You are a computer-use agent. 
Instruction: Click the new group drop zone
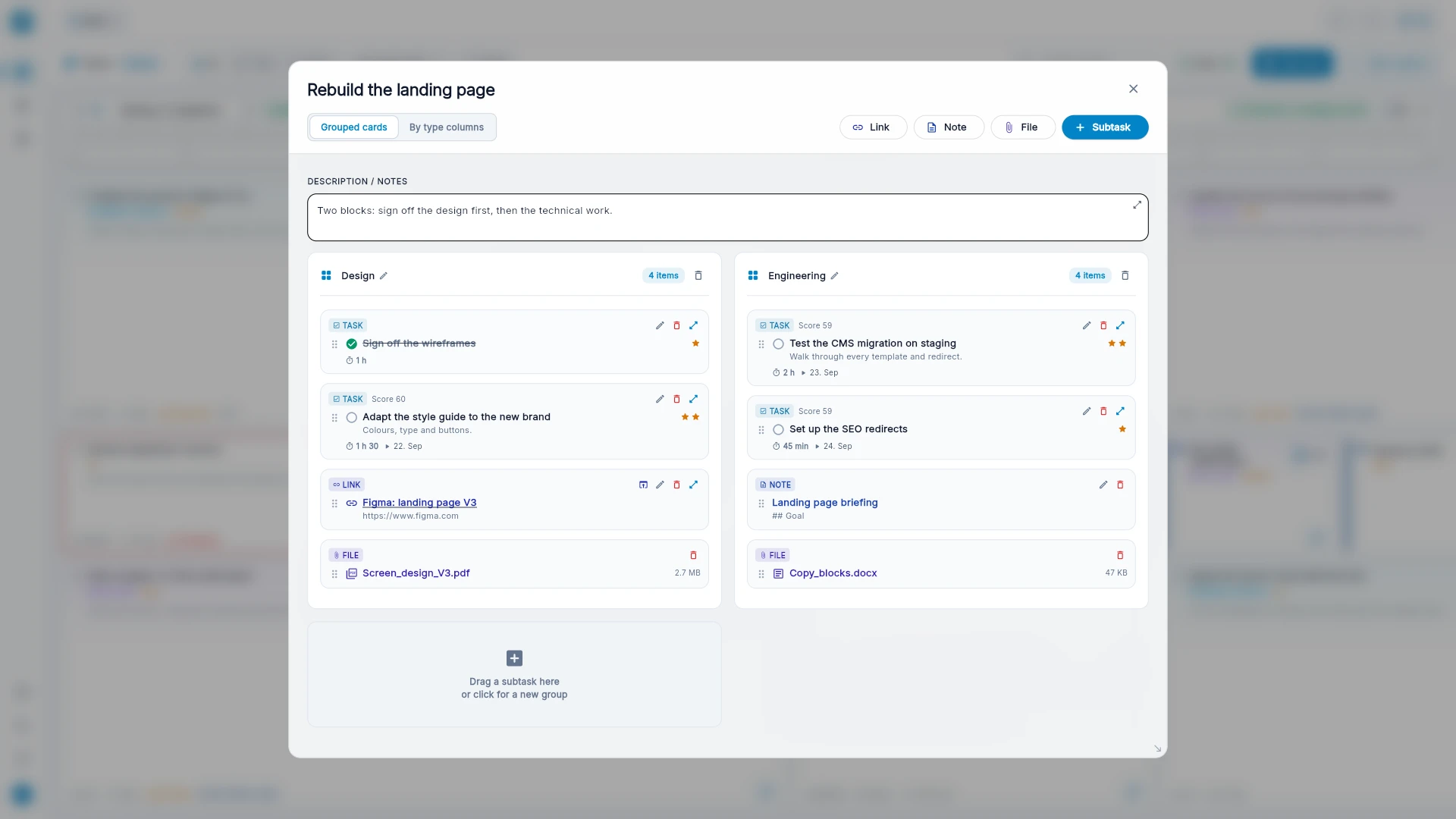click(x=514, y=674)
